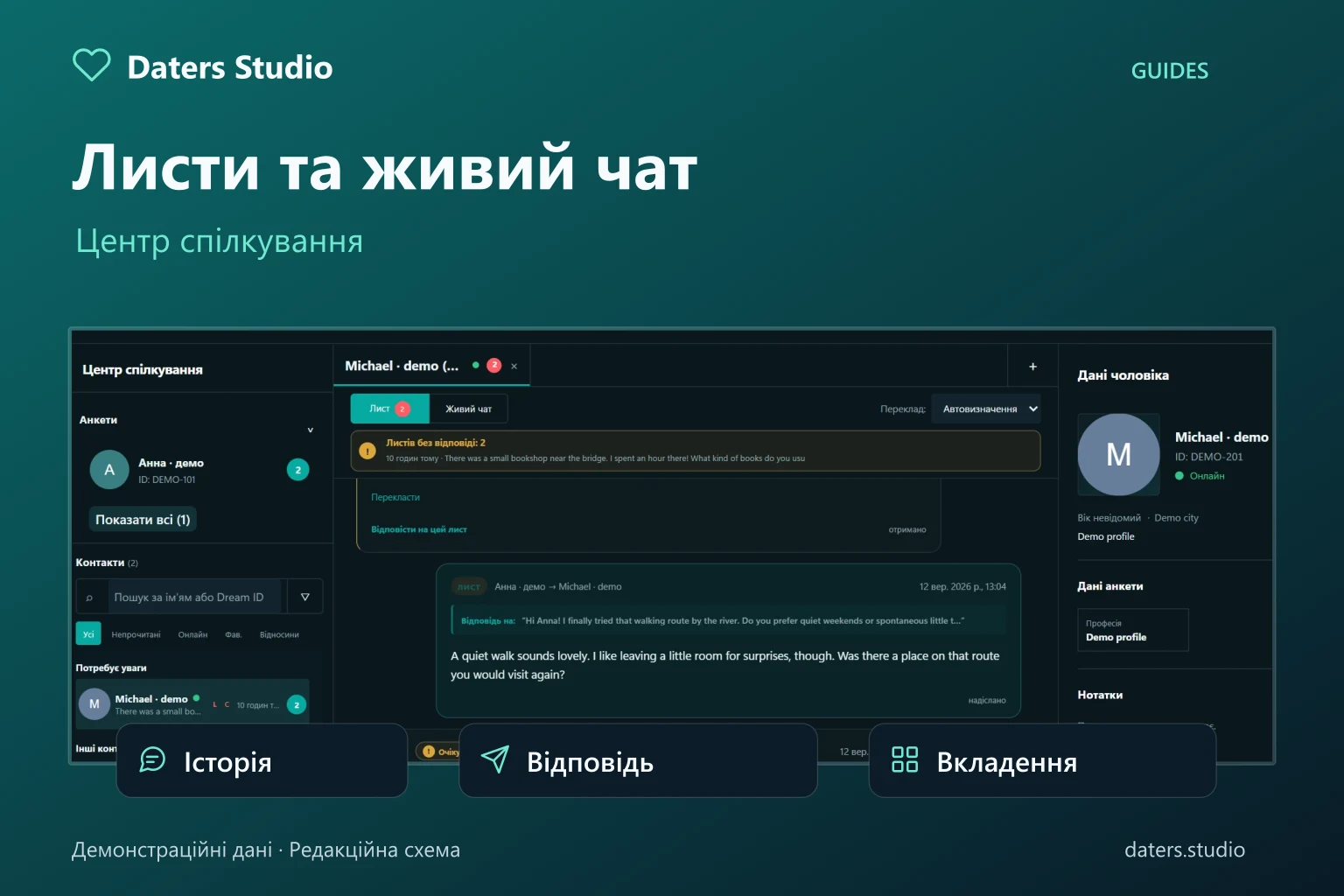
Task: Click the red unread badge on Michael tab
Action: (493, 365)
